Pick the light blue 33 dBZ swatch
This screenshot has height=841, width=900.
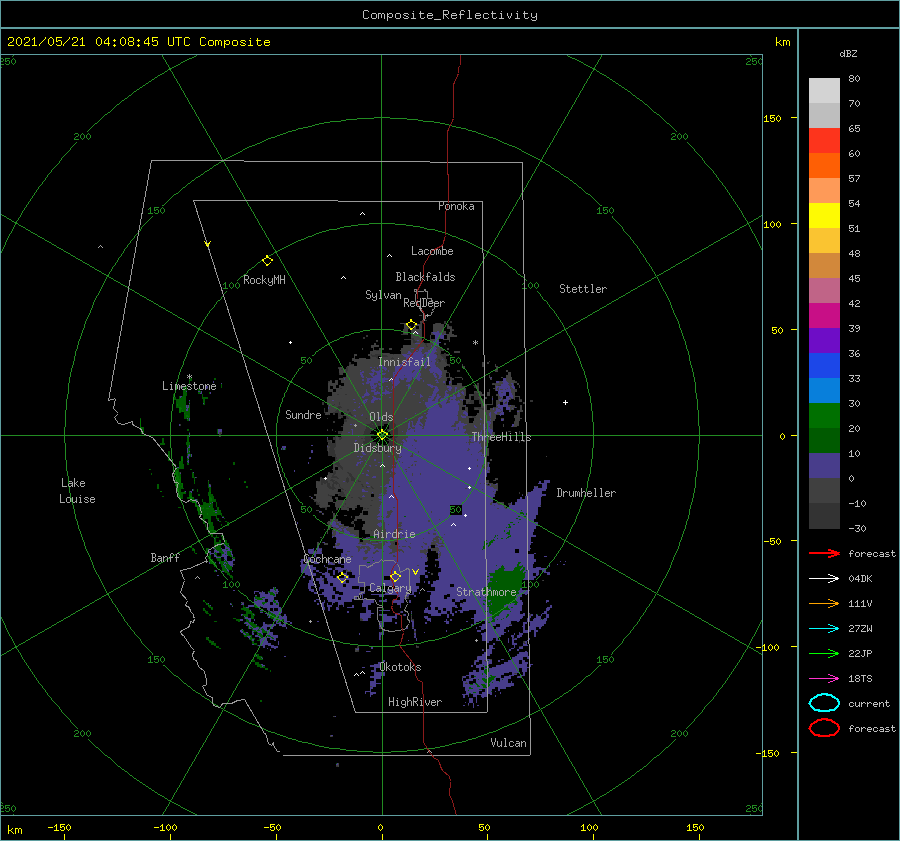tap(824, 390)
